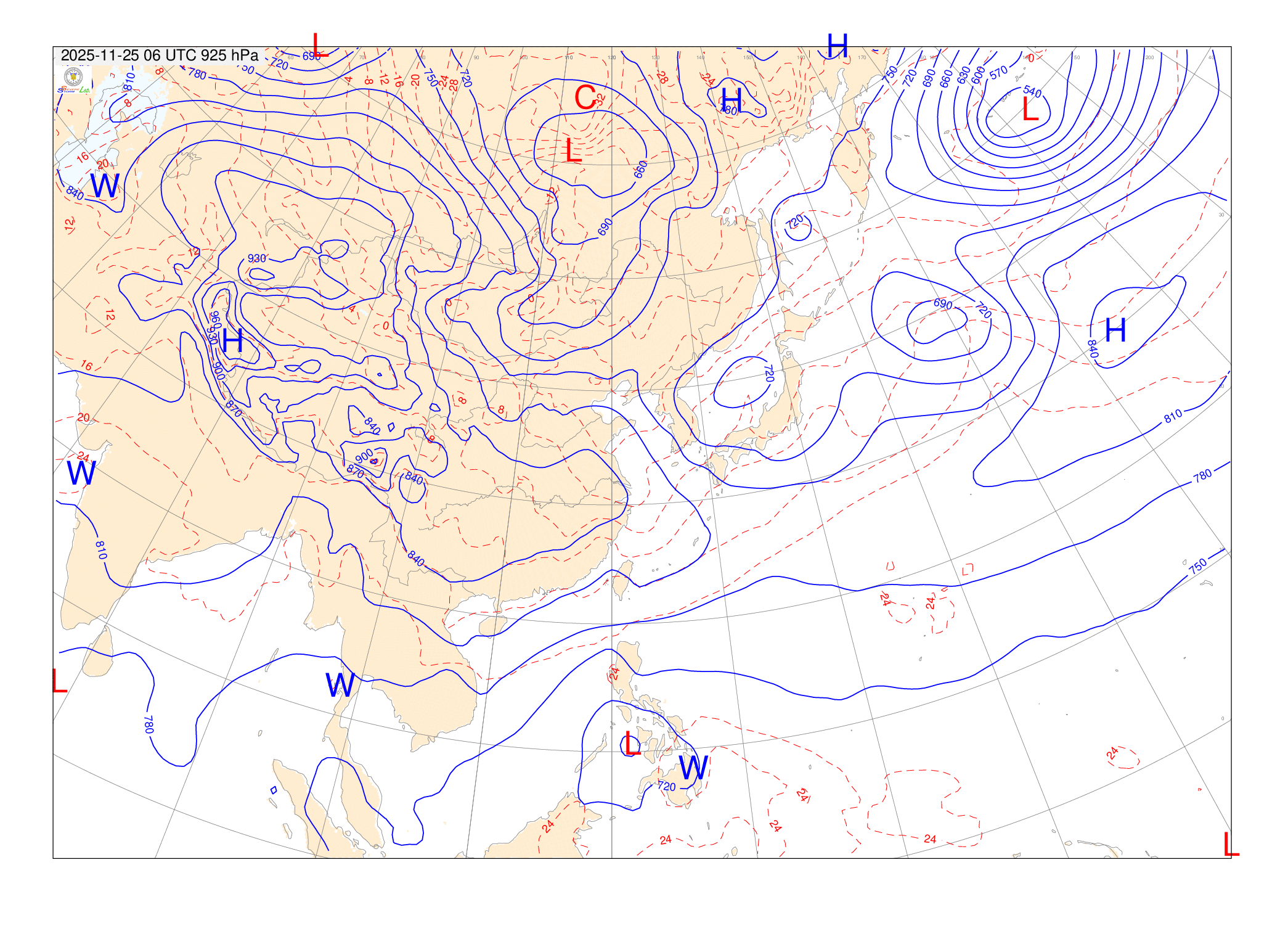This screenshot has height=931, width=1288.
Task: Click the blue W below Severe Storm logo
Action: coord(105,186)
